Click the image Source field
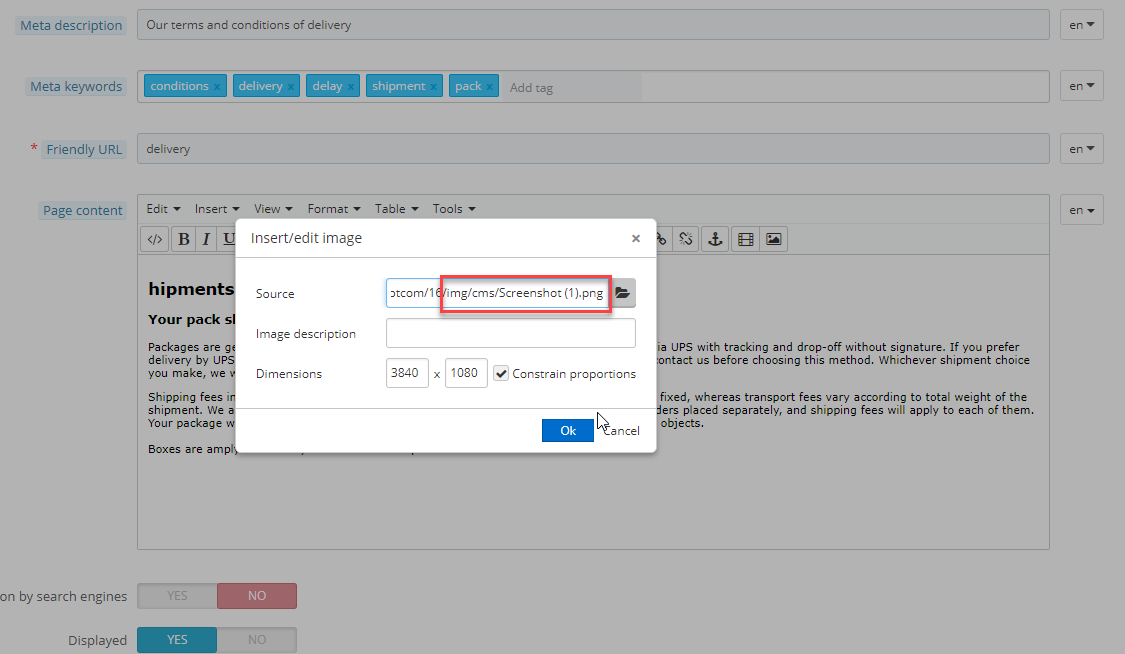The height and width of the screenshot is (654, 1125). (499, 293)
